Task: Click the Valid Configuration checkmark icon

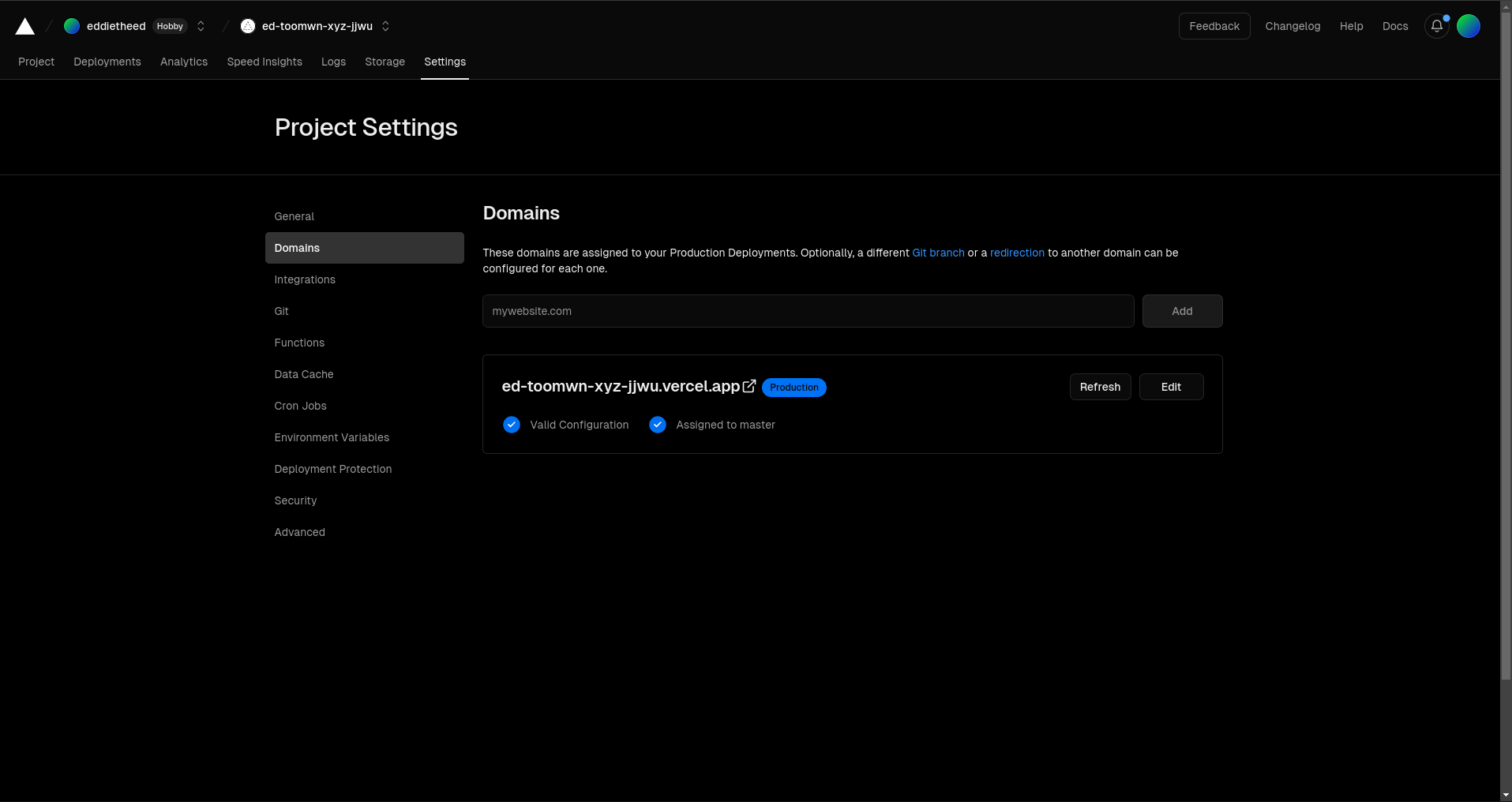Action: click(x=512, y=425)
